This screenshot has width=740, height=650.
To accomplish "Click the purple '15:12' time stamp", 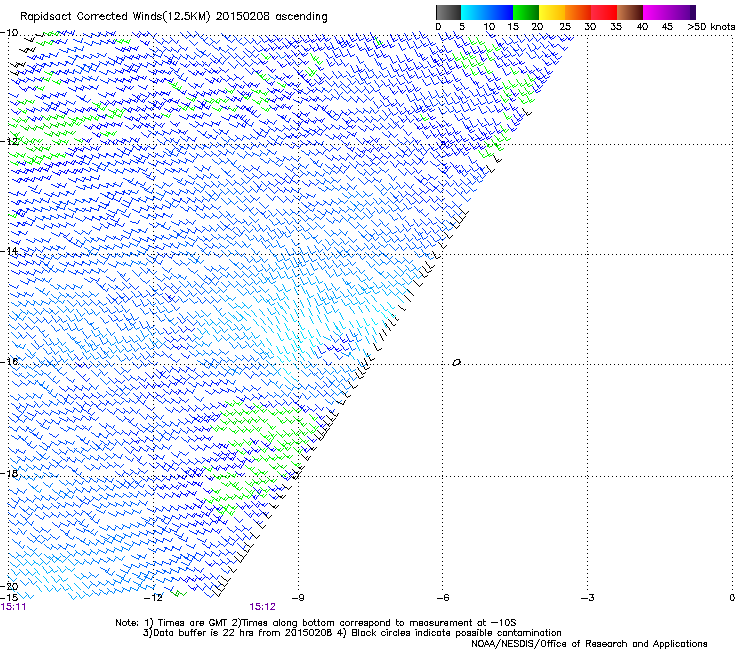I will [262, 607].
